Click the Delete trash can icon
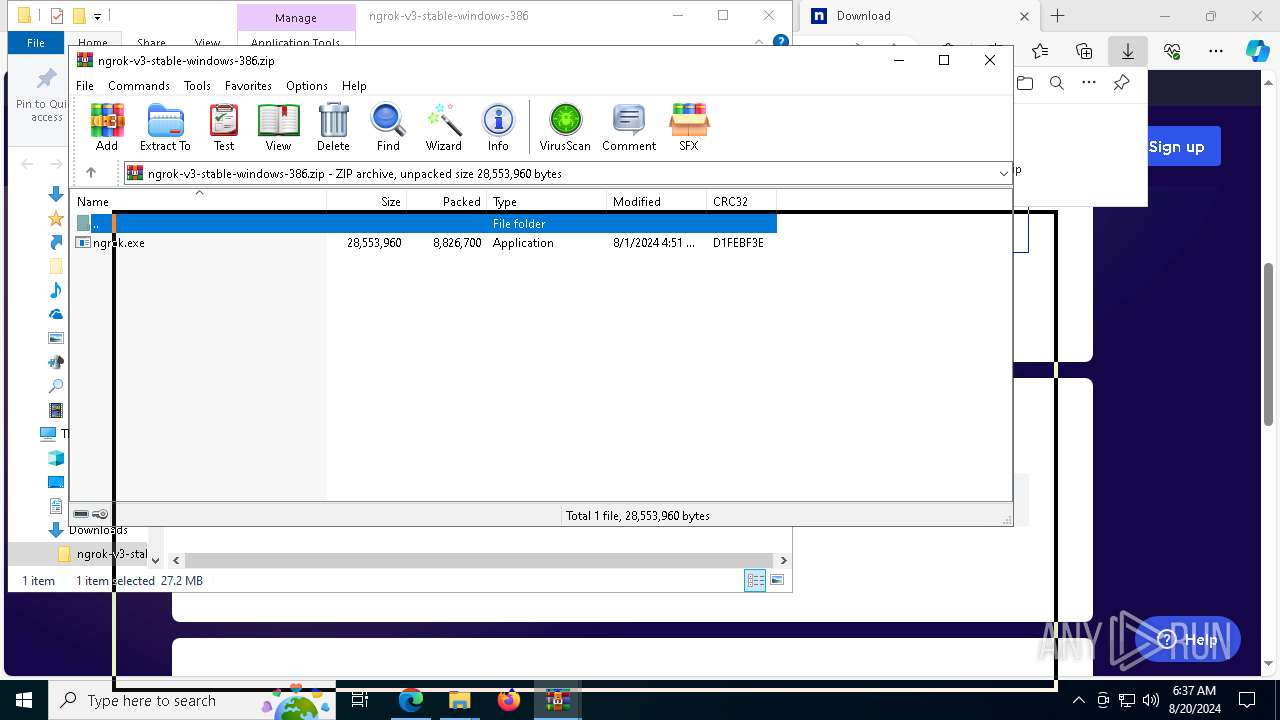 tap(333, 127)
